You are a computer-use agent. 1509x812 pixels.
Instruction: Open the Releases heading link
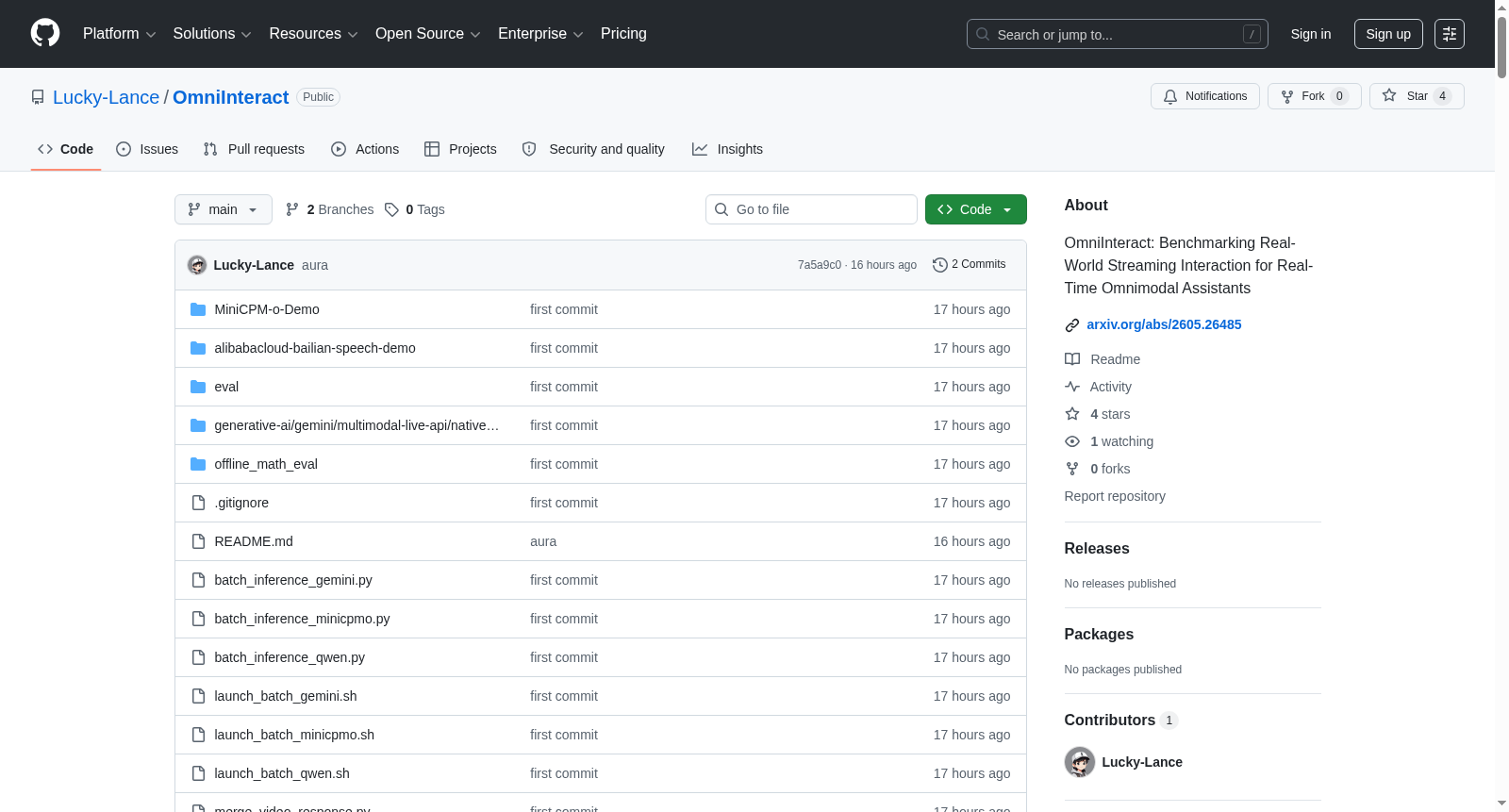[x=1097, y=548]
